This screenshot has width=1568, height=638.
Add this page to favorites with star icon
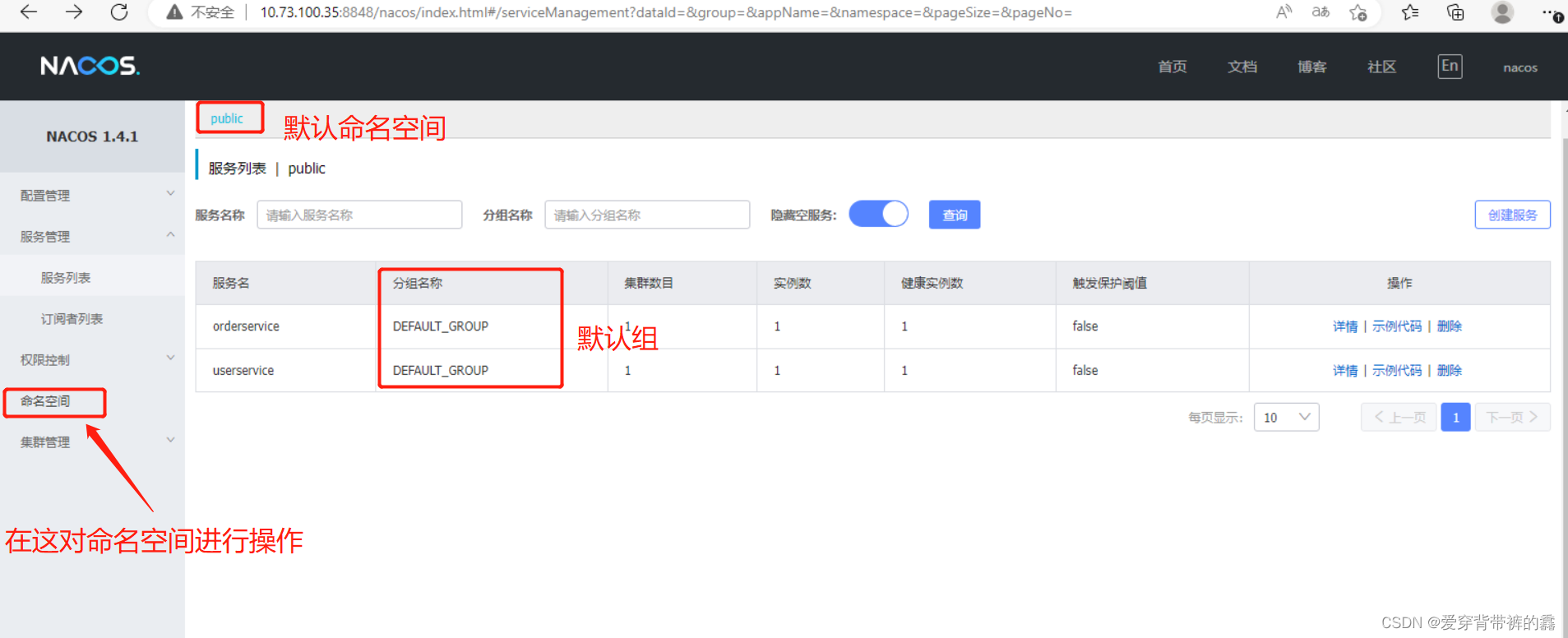click(1358, 12)
